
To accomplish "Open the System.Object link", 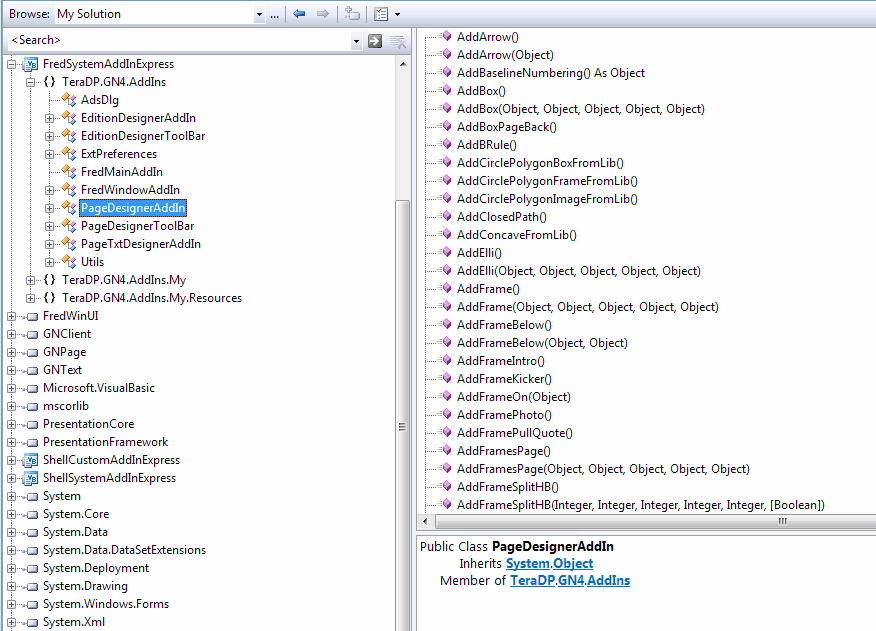I will click(549, 564).
